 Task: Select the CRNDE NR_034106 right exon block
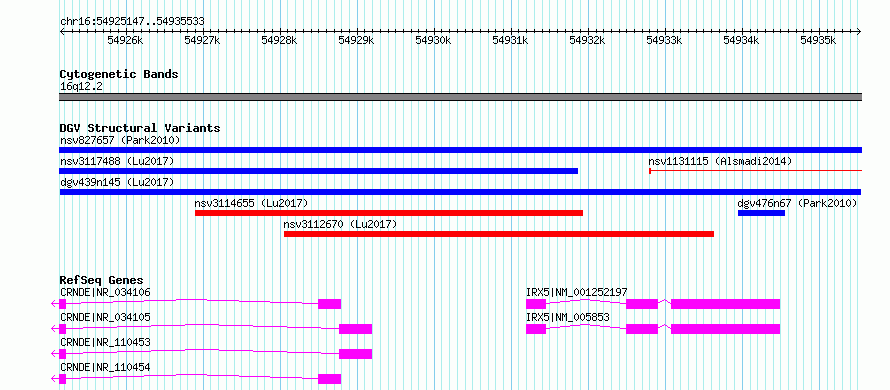[329, 304]
